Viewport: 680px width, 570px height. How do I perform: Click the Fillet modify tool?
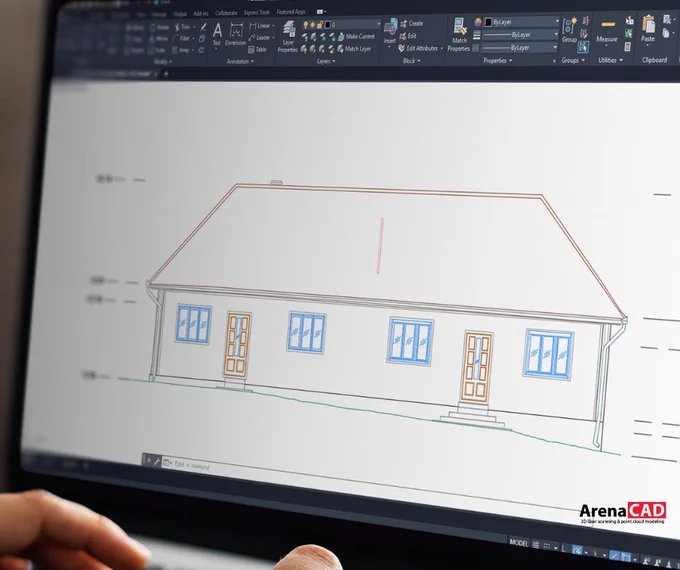[181, 39]
